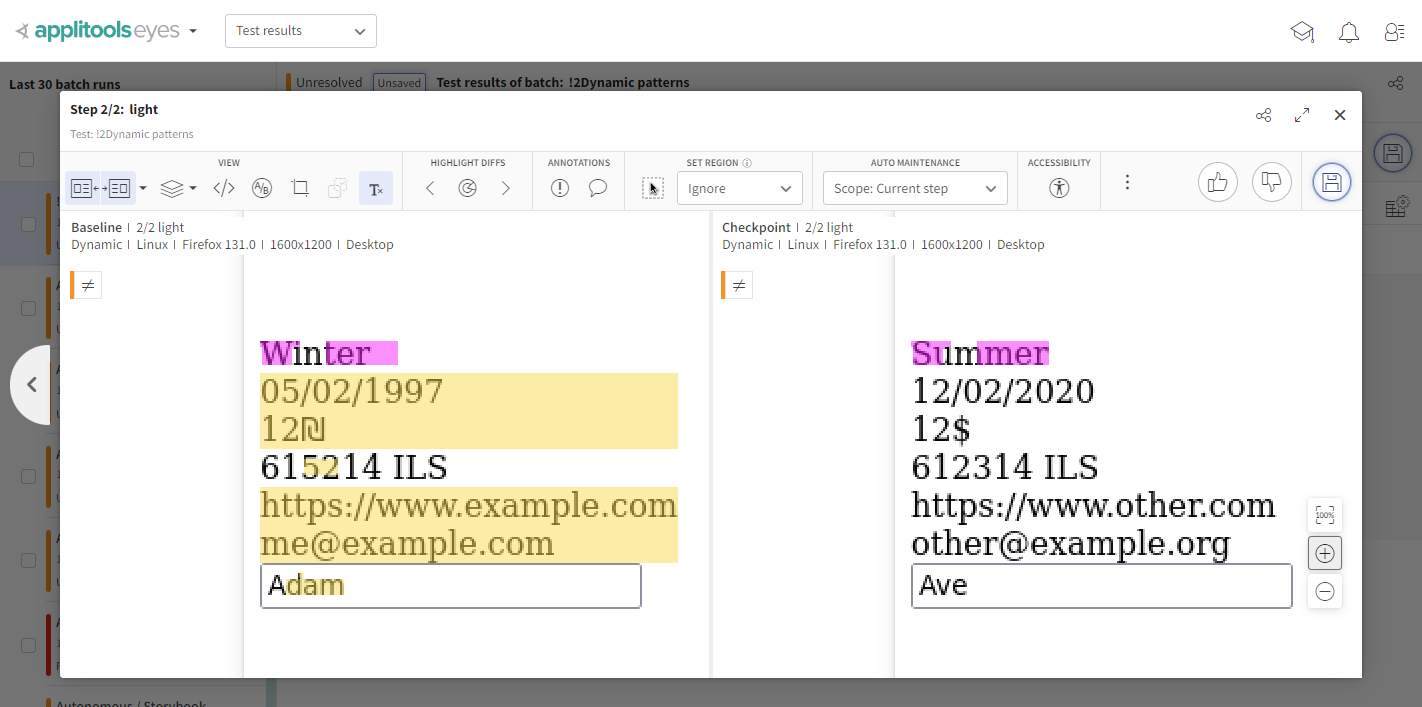The height and width of the screenshot is (707, 1422).
Task: Open the comment annotation speech bubble
Action: click(598, 187)
